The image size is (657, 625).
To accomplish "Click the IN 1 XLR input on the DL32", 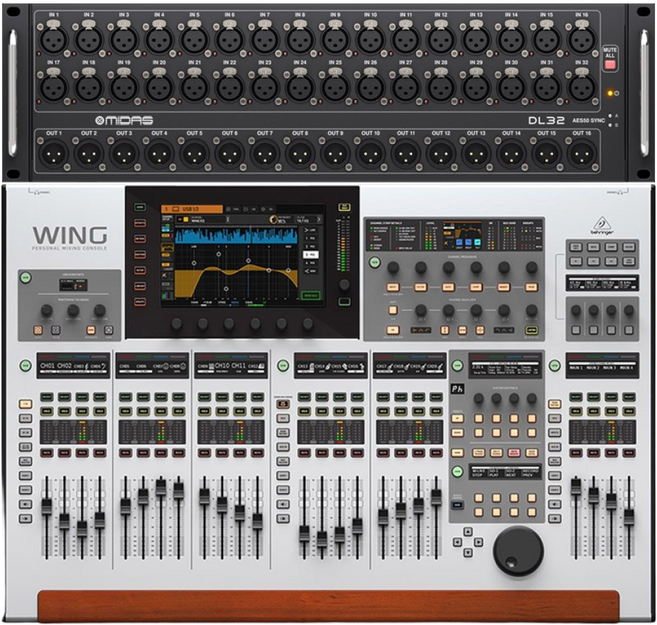I will coord(54,41).
